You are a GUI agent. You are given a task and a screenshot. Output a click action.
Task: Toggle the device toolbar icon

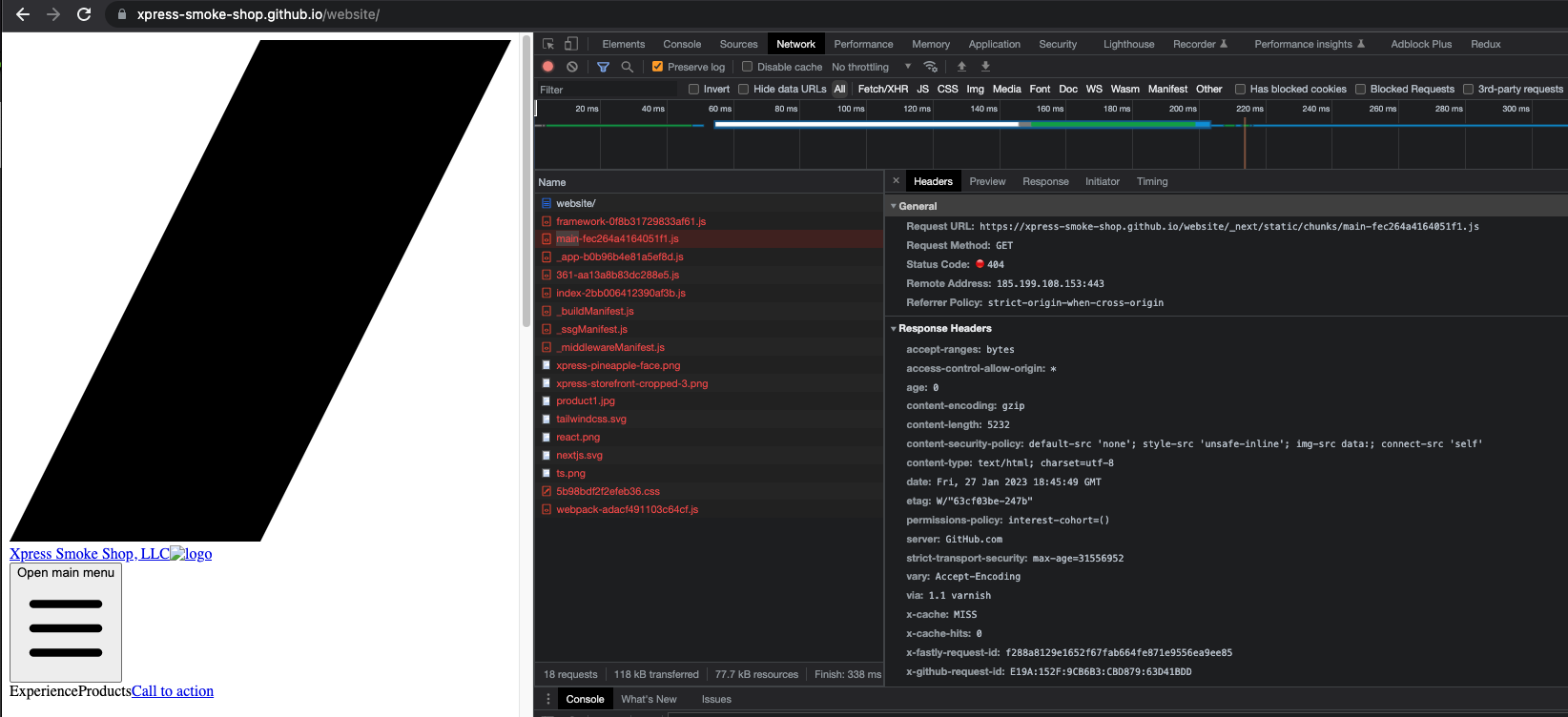[x=570, y=44]
